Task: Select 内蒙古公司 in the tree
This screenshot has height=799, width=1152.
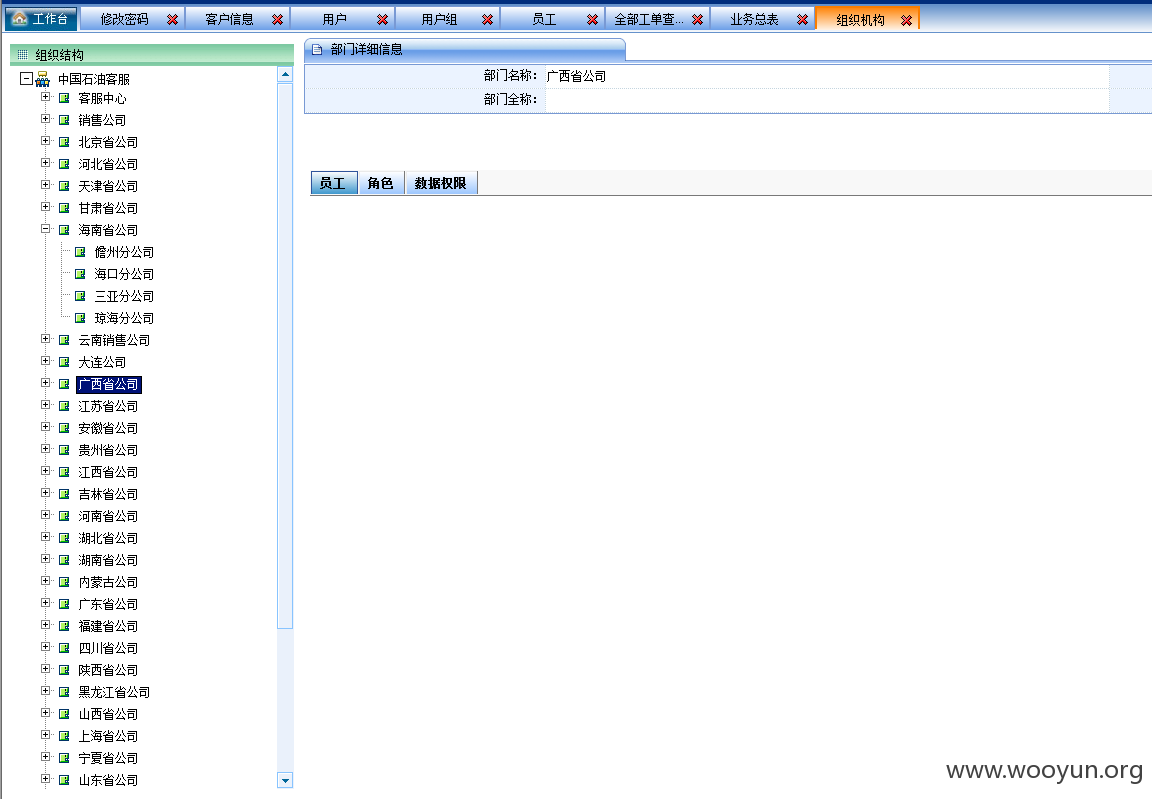Action: tap(108, 582)
